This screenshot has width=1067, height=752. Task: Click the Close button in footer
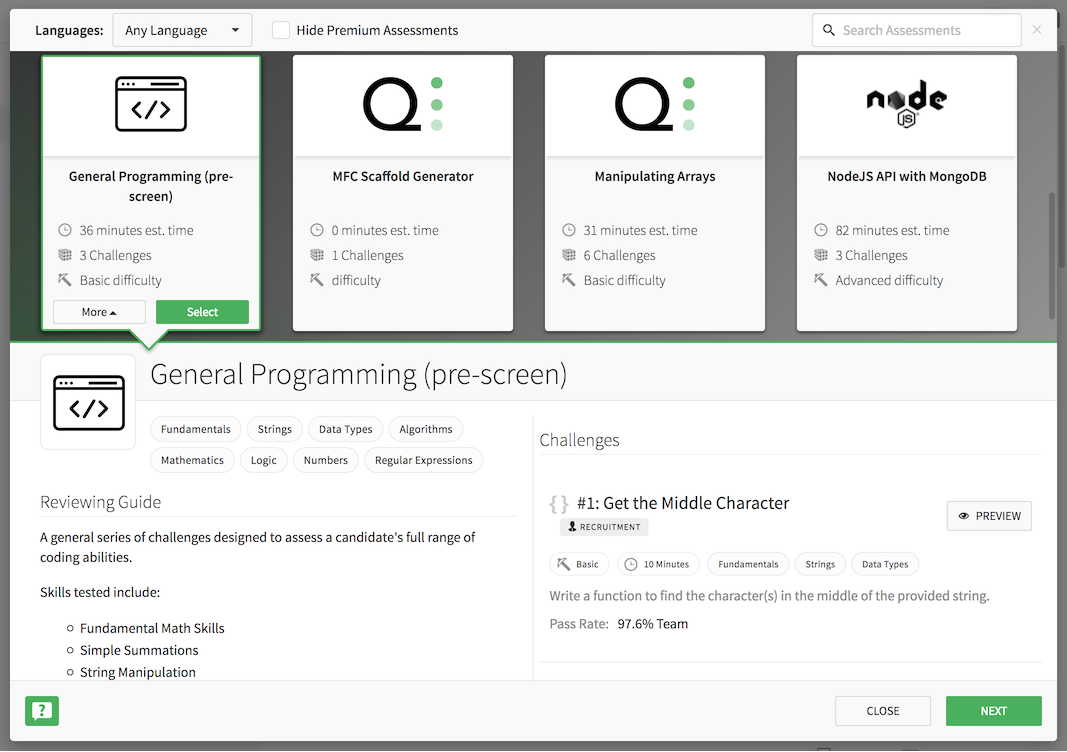[883, 711]
